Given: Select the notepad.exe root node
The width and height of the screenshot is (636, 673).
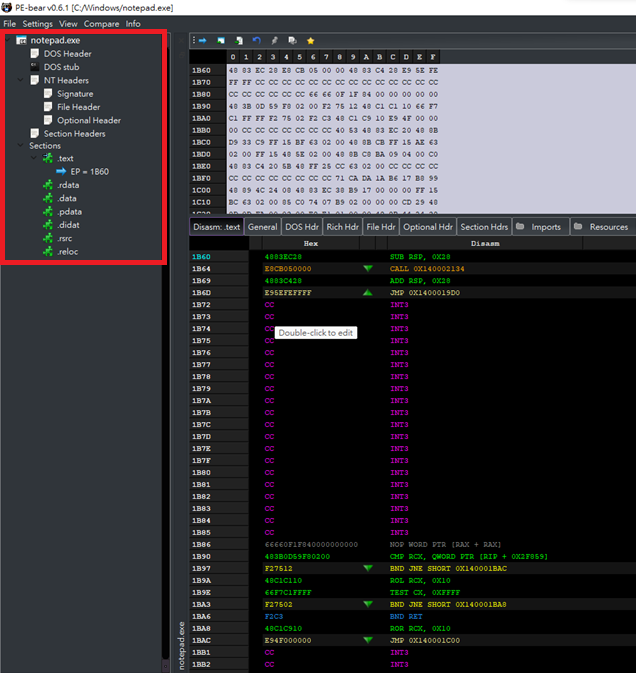Looking at the screenshot, I should coord(55,40).
